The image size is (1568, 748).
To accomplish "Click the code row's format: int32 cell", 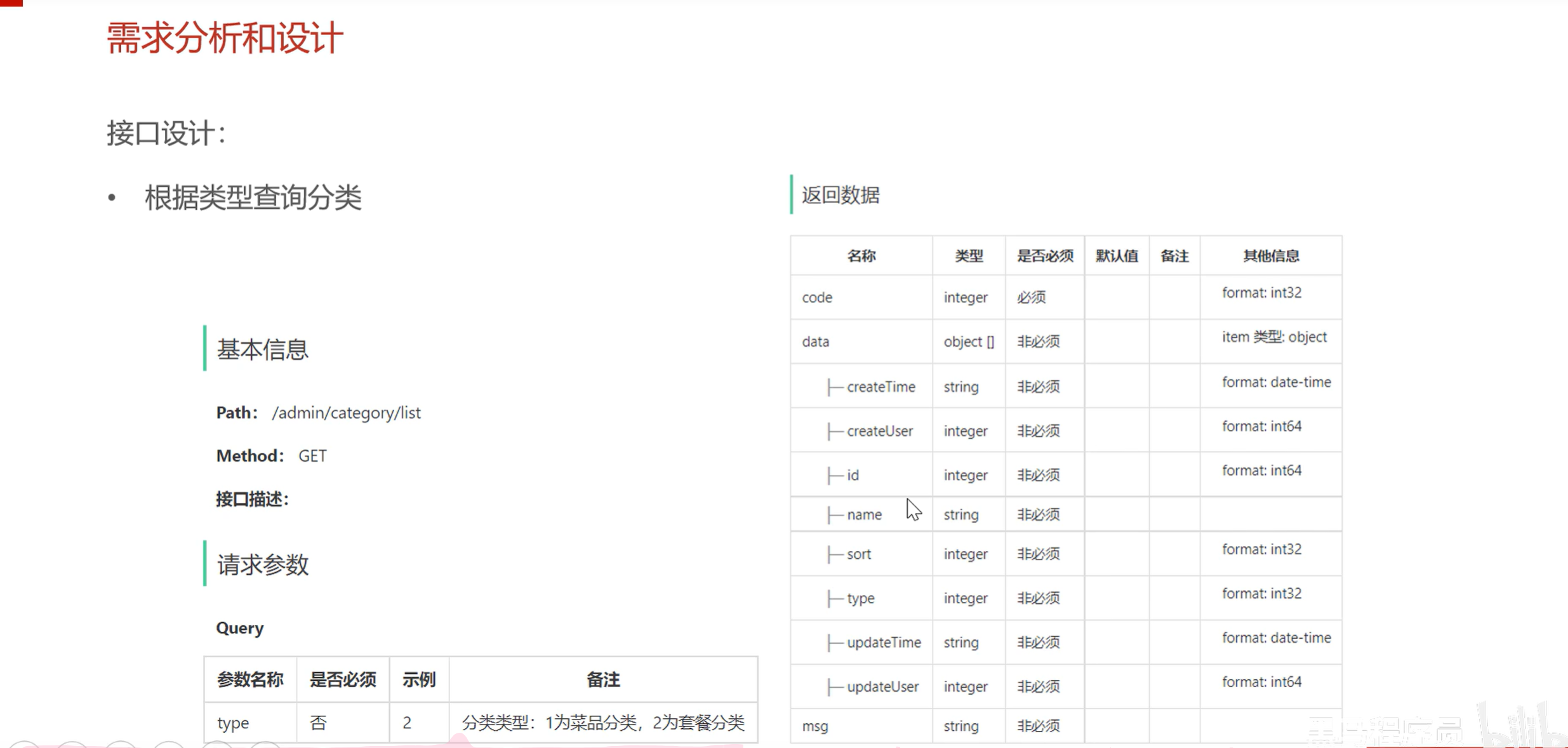I will tap(1261, 293).
